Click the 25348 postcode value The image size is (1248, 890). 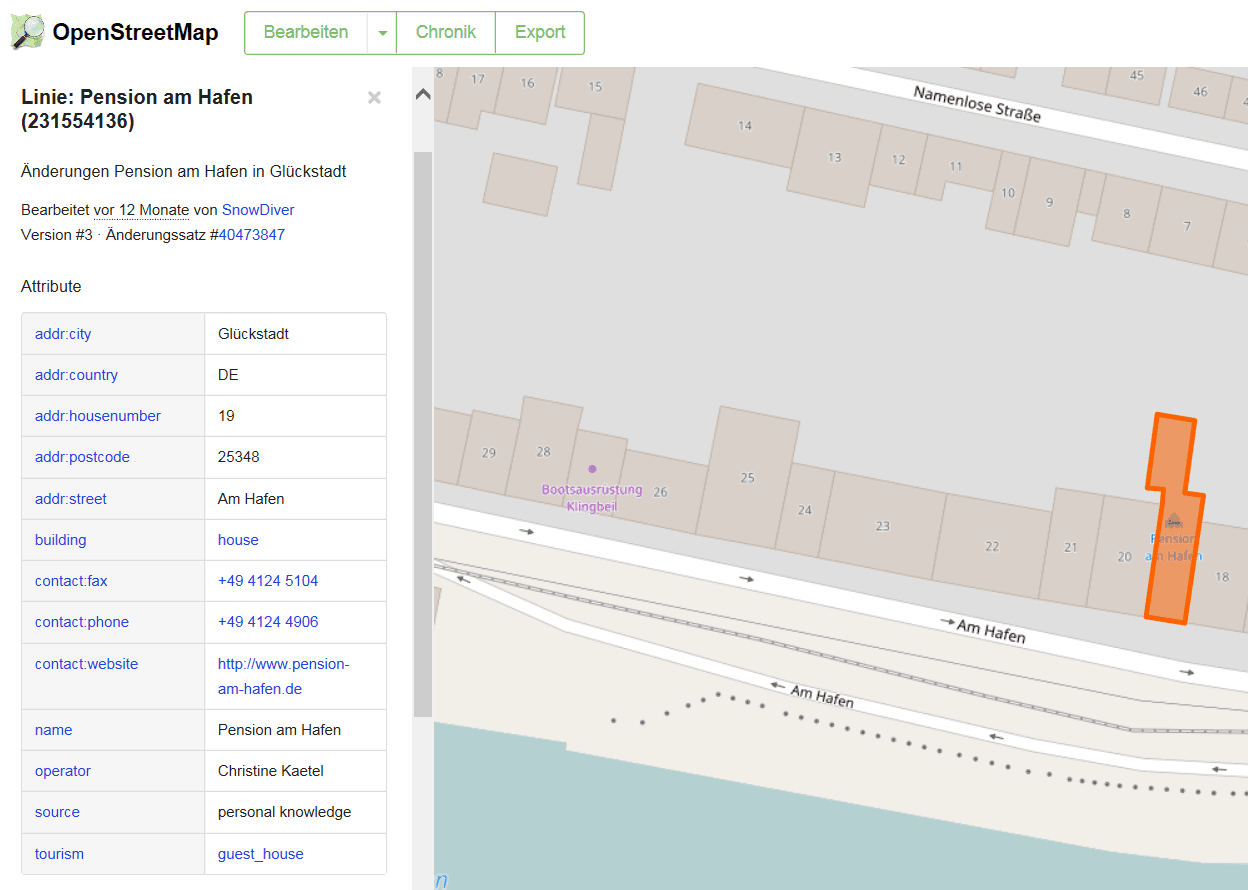click(239, 457)
